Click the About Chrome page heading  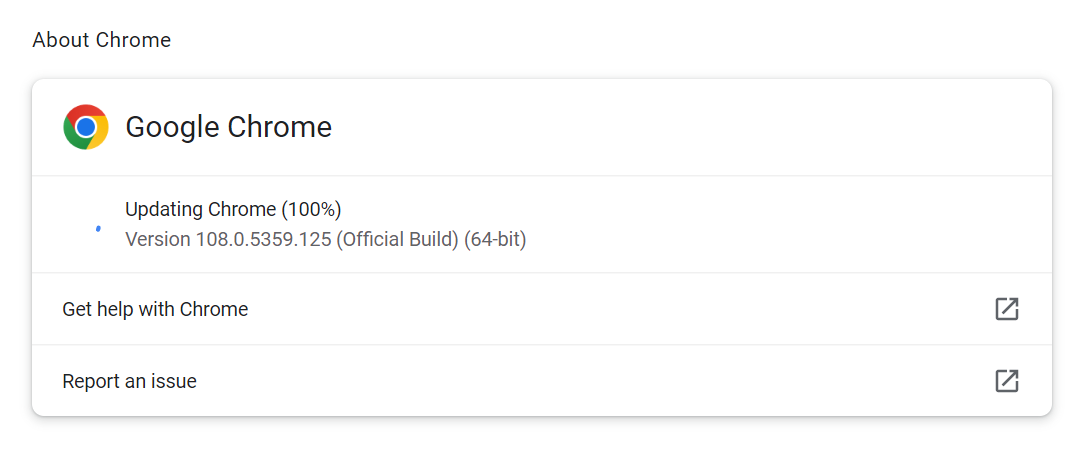[x=101, y=40]
